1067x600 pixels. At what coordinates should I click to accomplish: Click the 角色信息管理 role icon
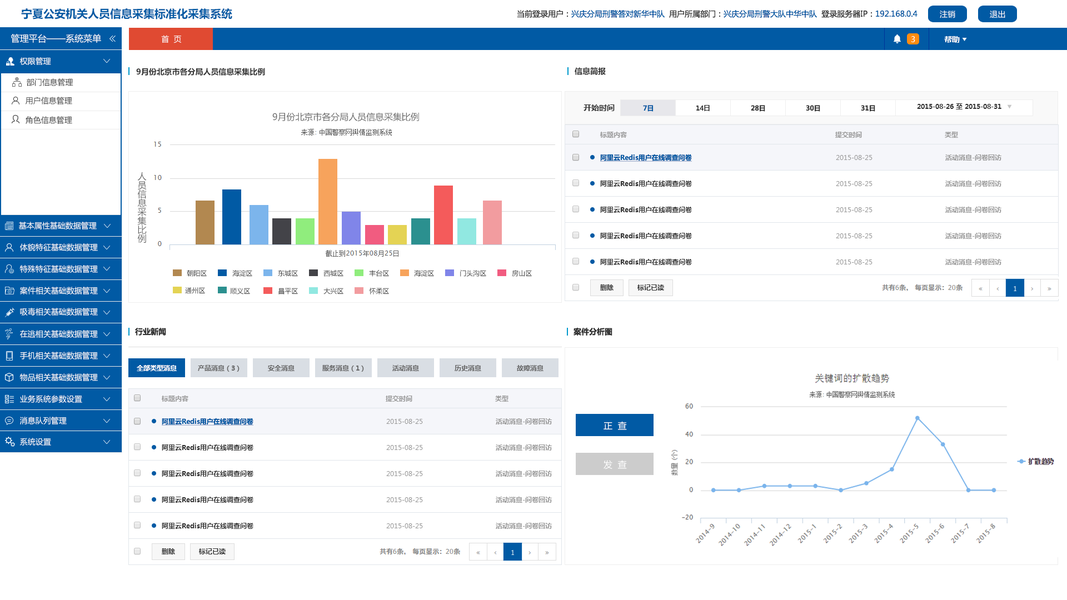16,120
